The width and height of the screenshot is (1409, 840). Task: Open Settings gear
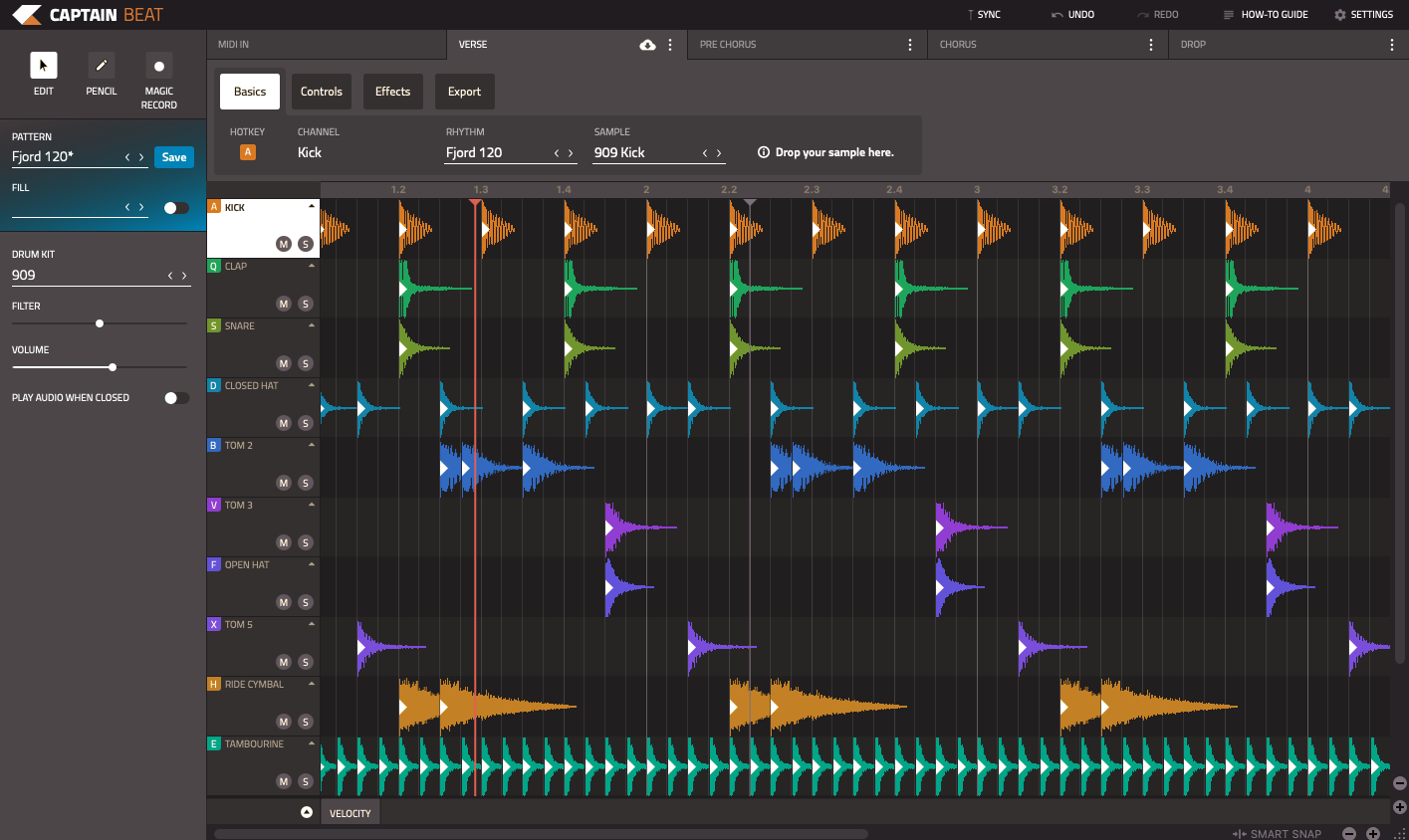(1339, 15)
